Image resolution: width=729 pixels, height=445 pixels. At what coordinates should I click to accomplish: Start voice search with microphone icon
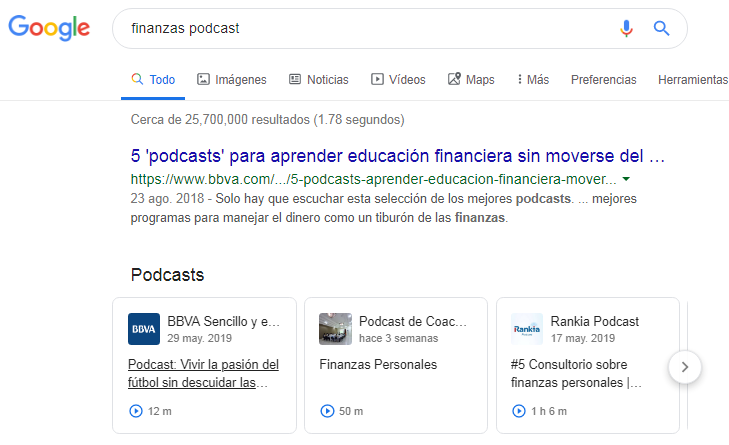point(626,28)
